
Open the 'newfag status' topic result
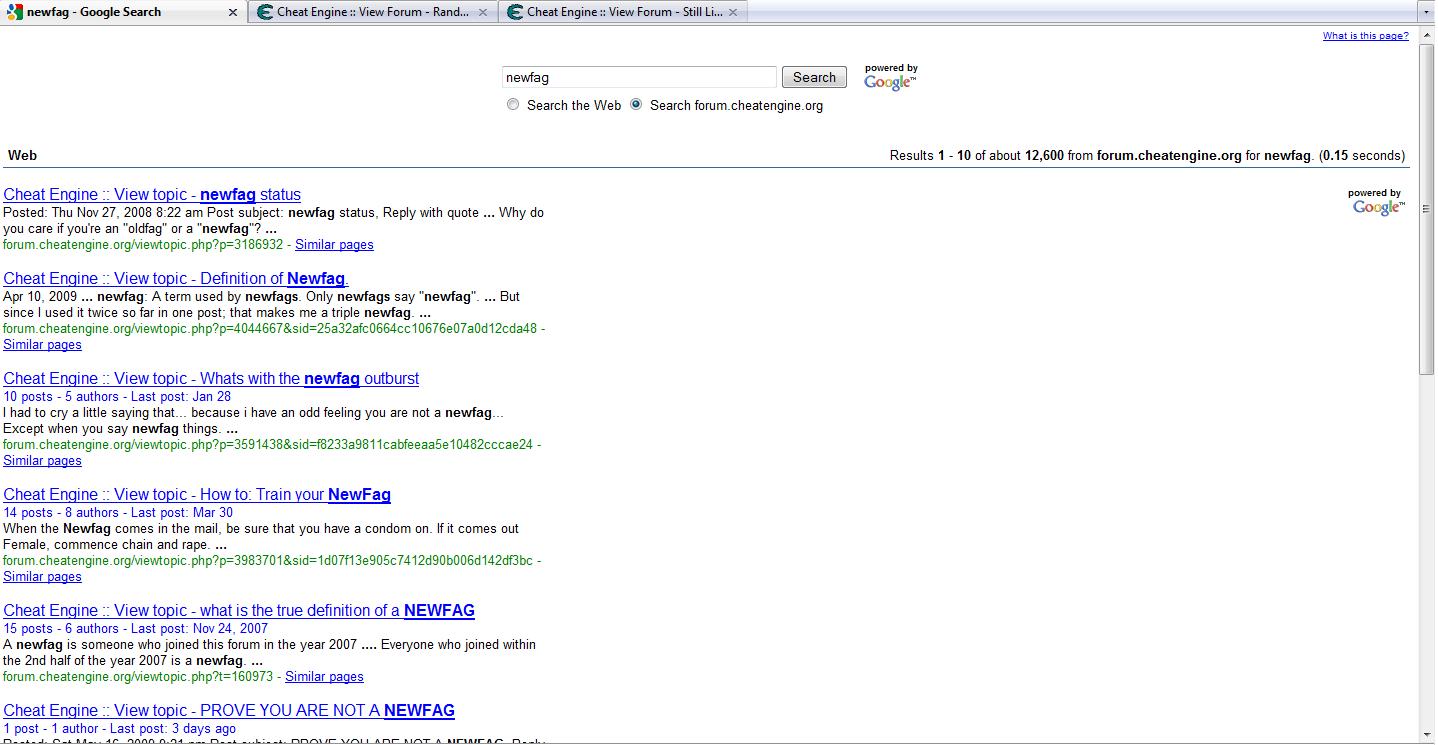click(152, 195)
